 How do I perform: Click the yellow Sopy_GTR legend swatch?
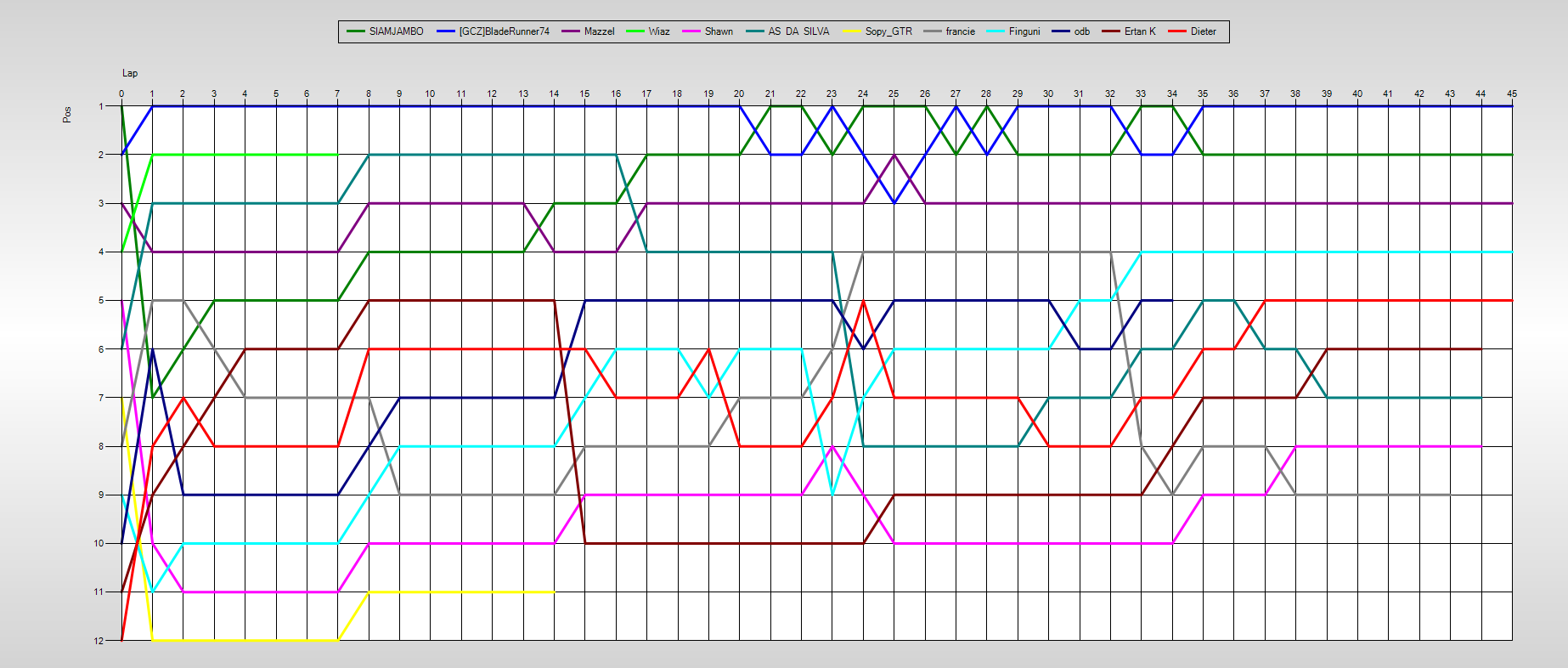pos(851,31)
